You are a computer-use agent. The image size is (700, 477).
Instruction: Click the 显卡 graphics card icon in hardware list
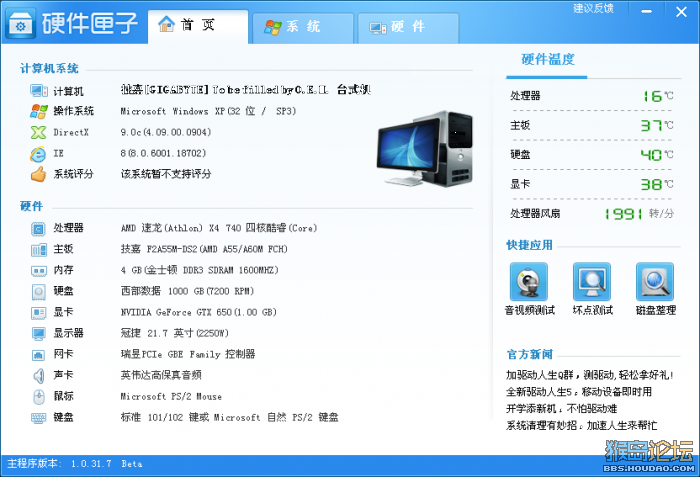(x=38, y=313)
